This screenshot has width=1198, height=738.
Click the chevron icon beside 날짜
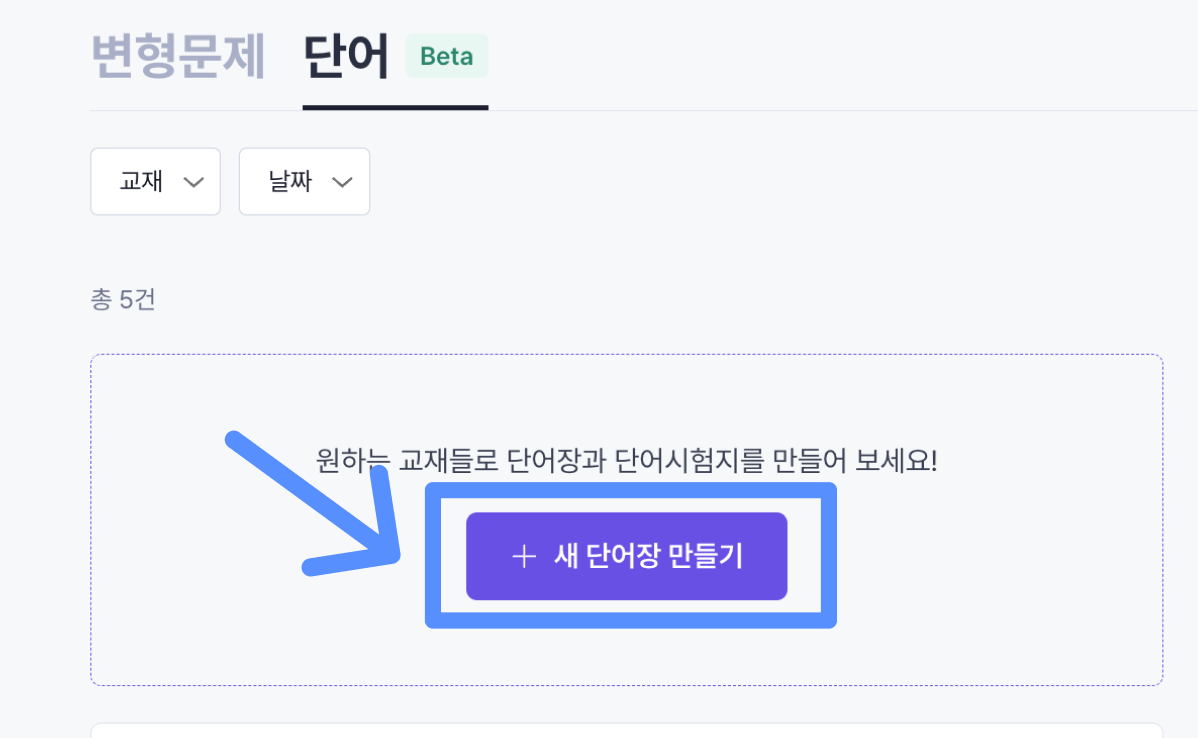coord(342,182)
